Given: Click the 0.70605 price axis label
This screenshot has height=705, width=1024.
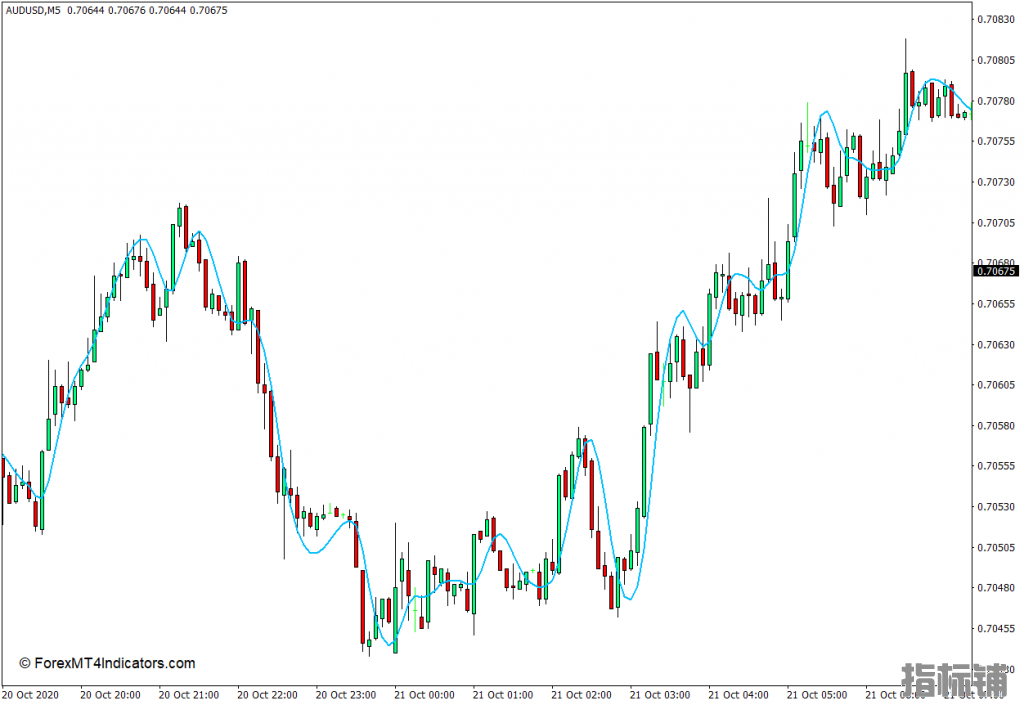Looking at the screenshot, I should (996, 384).
